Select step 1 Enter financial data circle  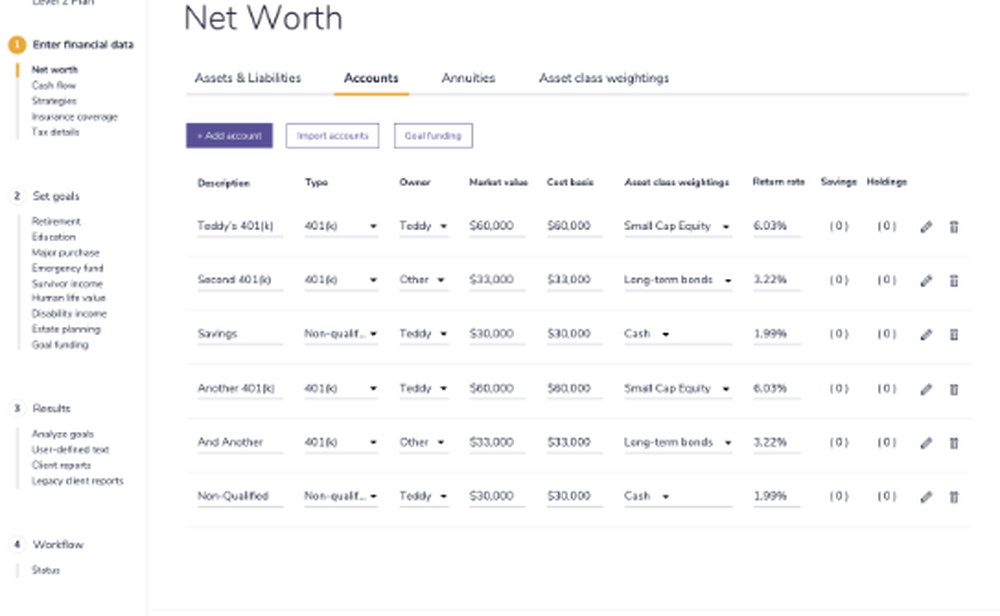pos(17,45)
